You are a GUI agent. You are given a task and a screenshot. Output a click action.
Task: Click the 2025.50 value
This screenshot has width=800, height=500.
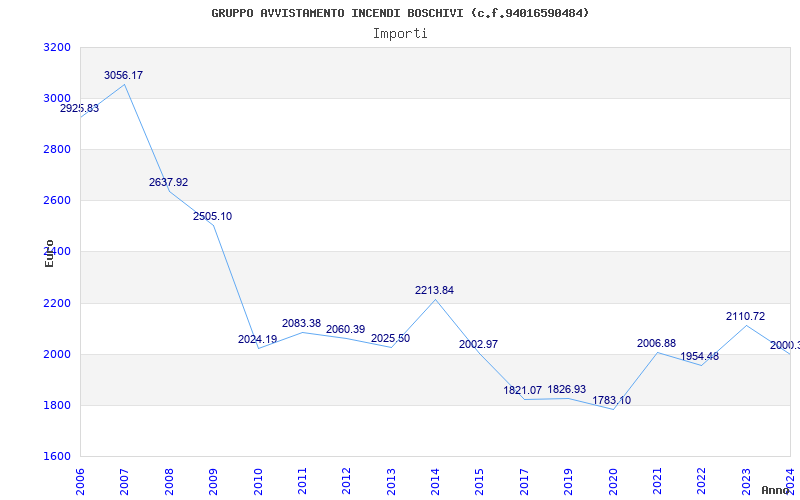coord(390,338)
